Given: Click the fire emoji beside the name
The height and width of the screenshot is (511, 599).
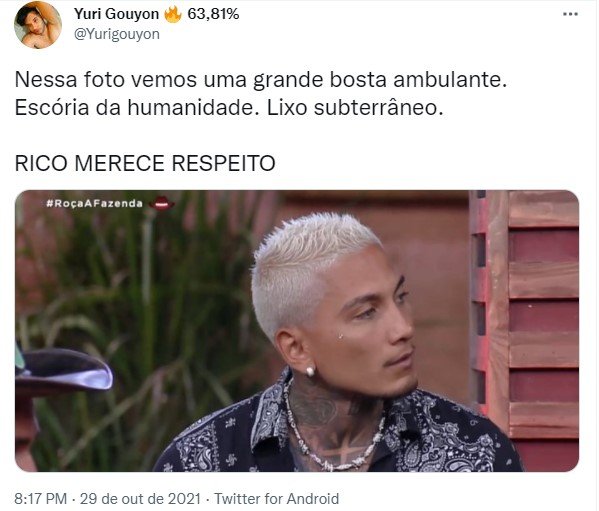Looking at the screenshot, I should pos(173,15).
